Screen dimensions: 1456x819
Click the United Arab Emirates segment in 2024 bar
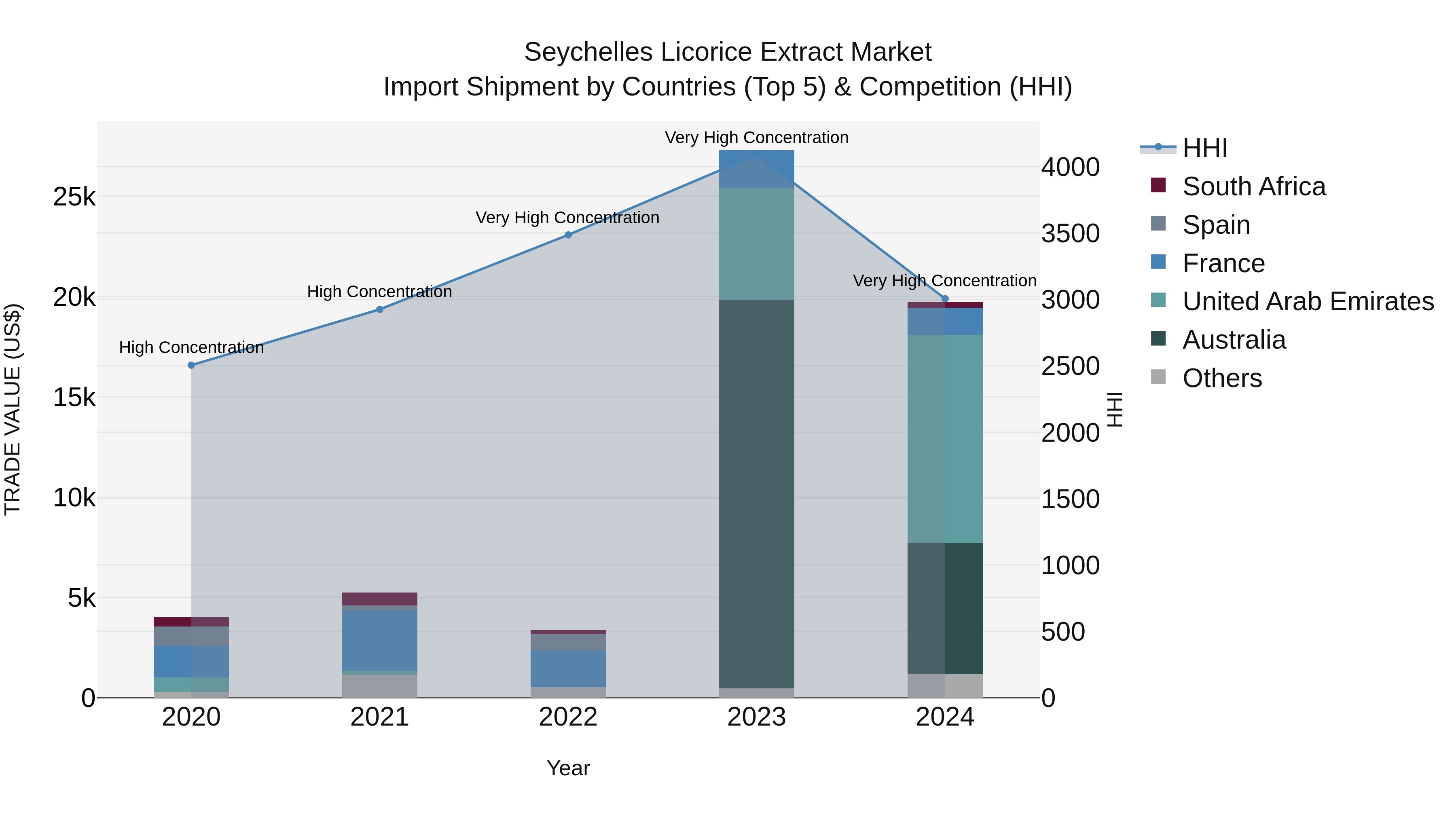pyautogui.click(x=945, y=439)
